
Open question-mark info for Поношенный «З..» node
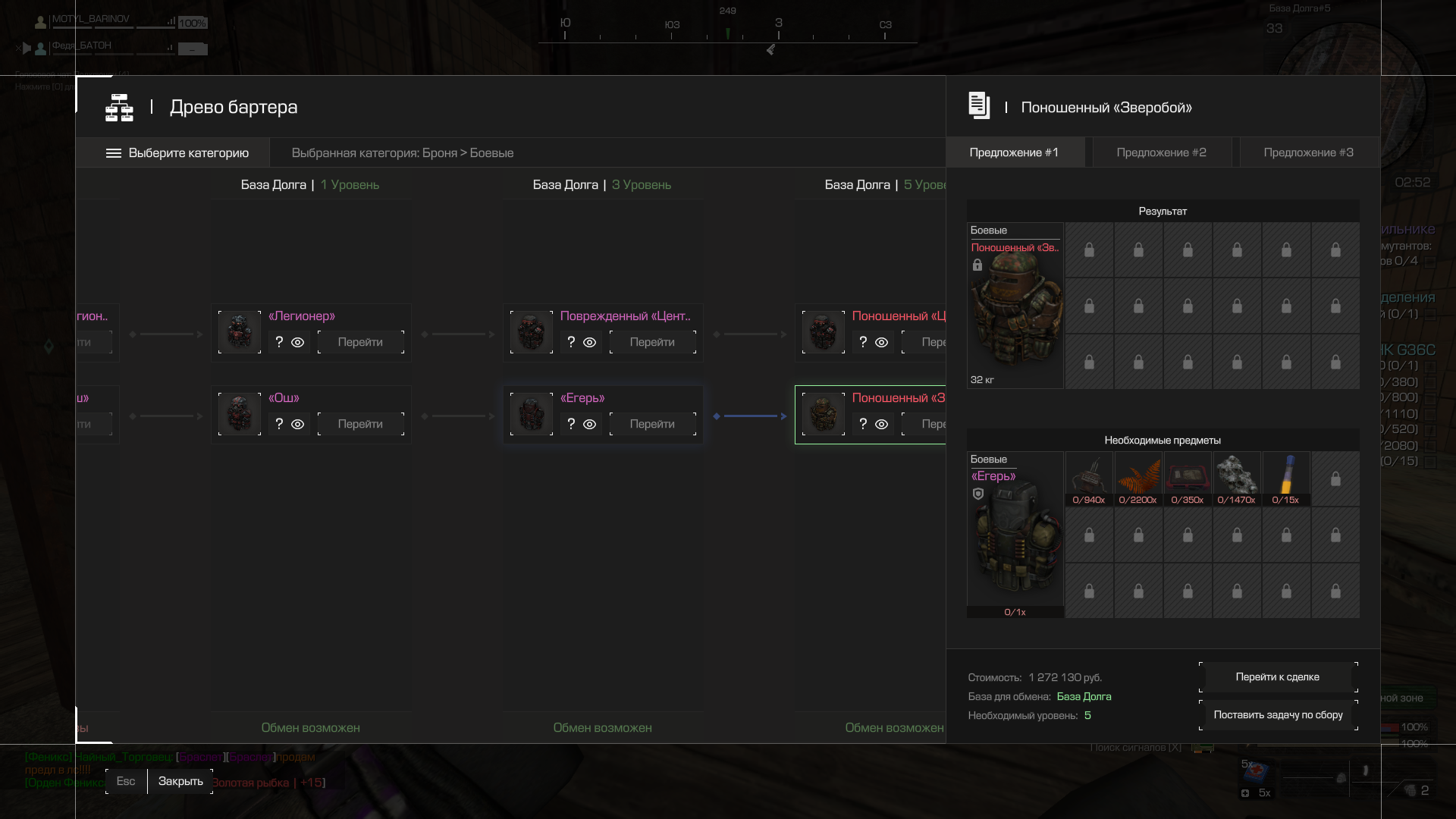[863, 424]
